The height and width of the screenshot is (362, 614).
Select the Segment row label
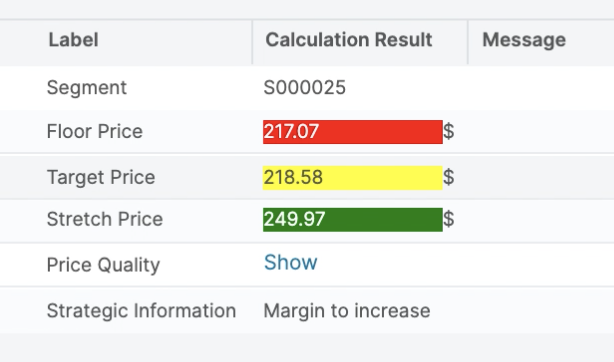pyautogui.click(x=87, y=87)
